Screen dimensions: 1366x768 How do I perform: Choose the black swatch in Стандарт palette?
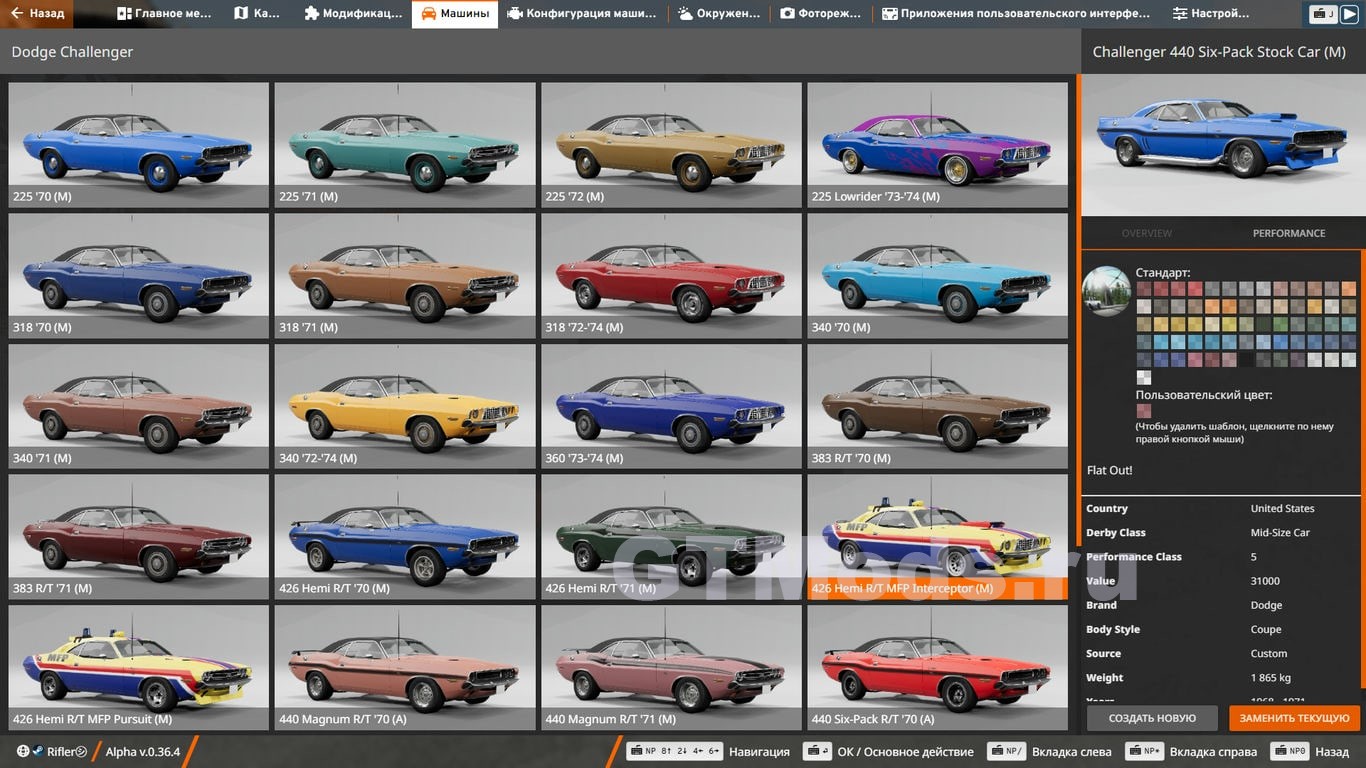coord(1246,360)
